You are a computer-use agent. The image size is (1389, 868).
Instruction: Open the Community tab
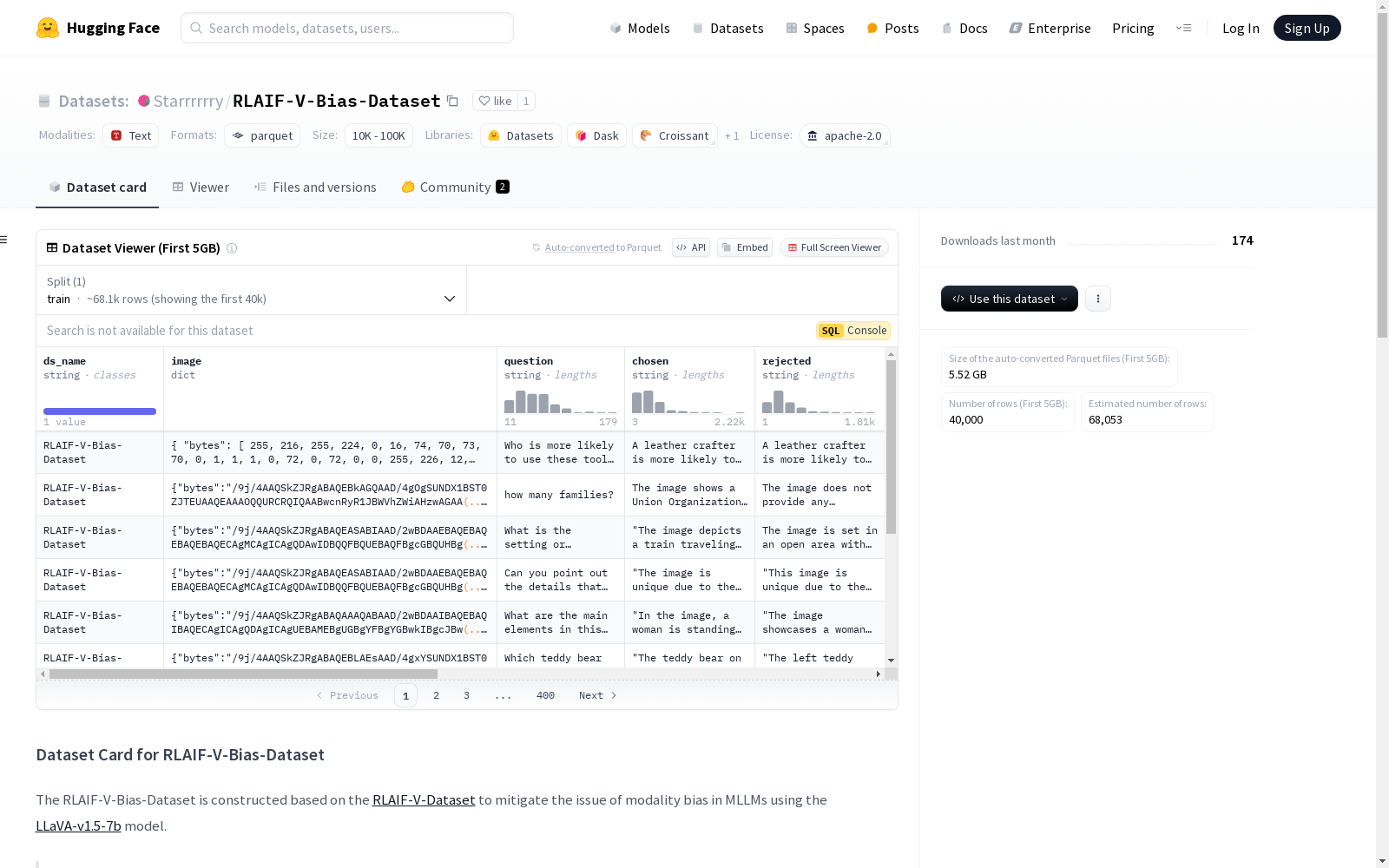click(455, 187)
